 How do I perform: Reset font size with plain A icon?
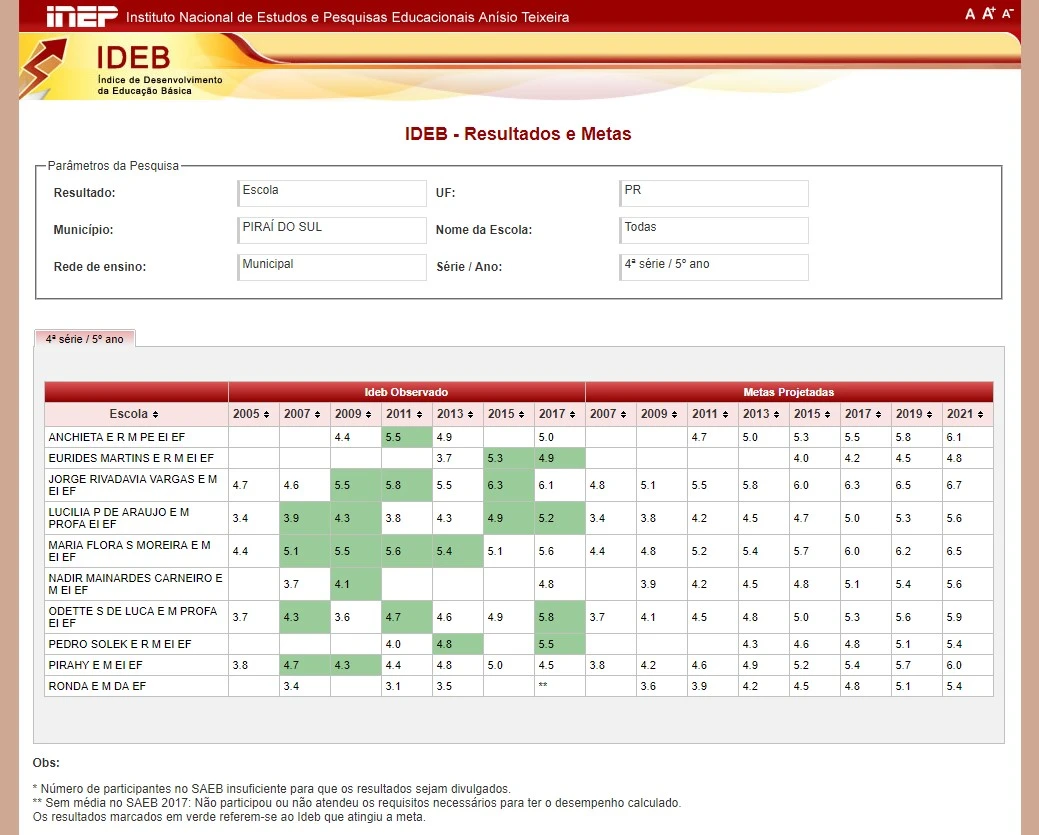970,14
